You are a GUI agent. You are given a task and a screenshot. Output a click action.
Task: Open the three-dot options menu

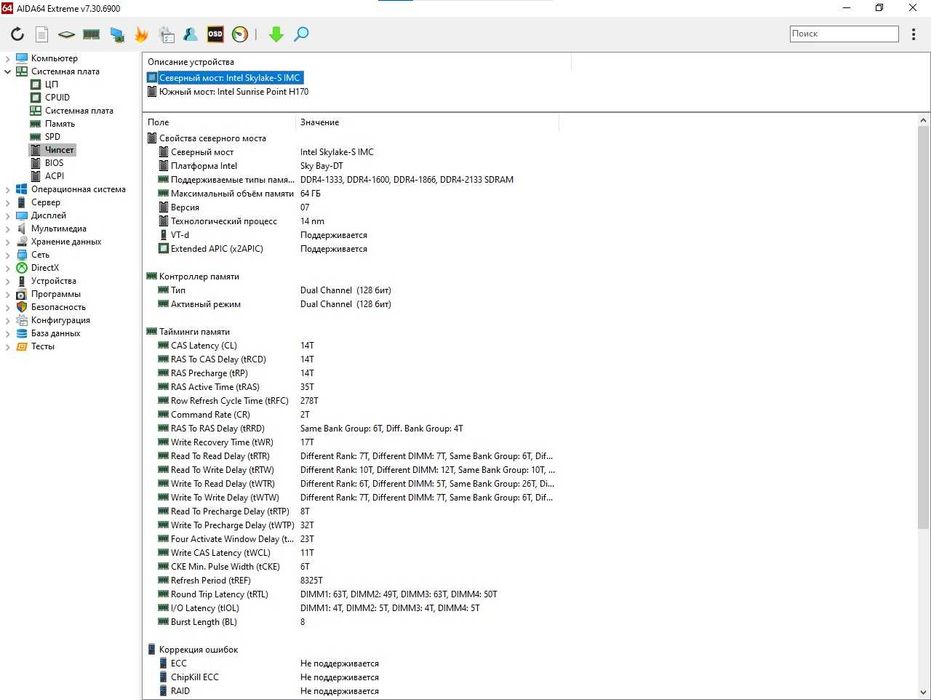point(913,34)
